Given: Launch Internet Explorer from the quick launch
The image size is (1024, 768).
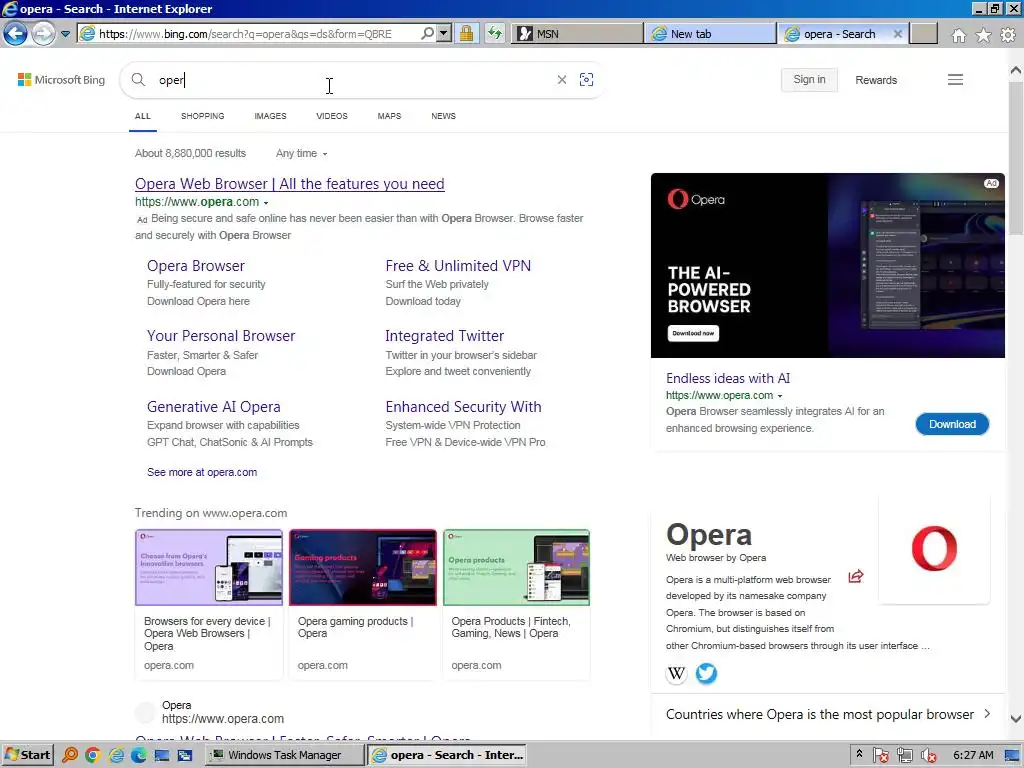Looking at the screenshot, I should tap(116, 756).
